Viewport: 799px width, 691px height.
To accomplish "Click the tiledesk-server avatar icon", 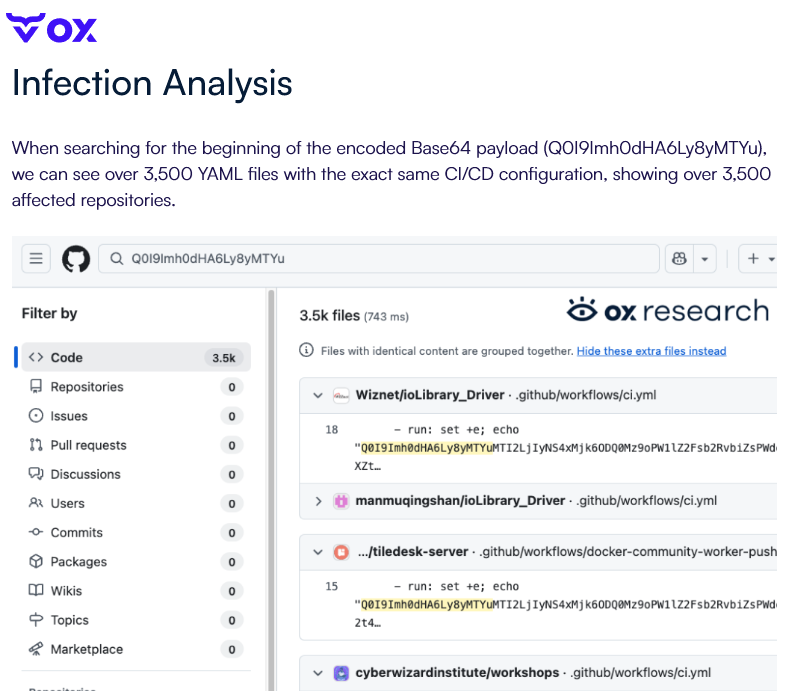I will click(x=341, y=552).
